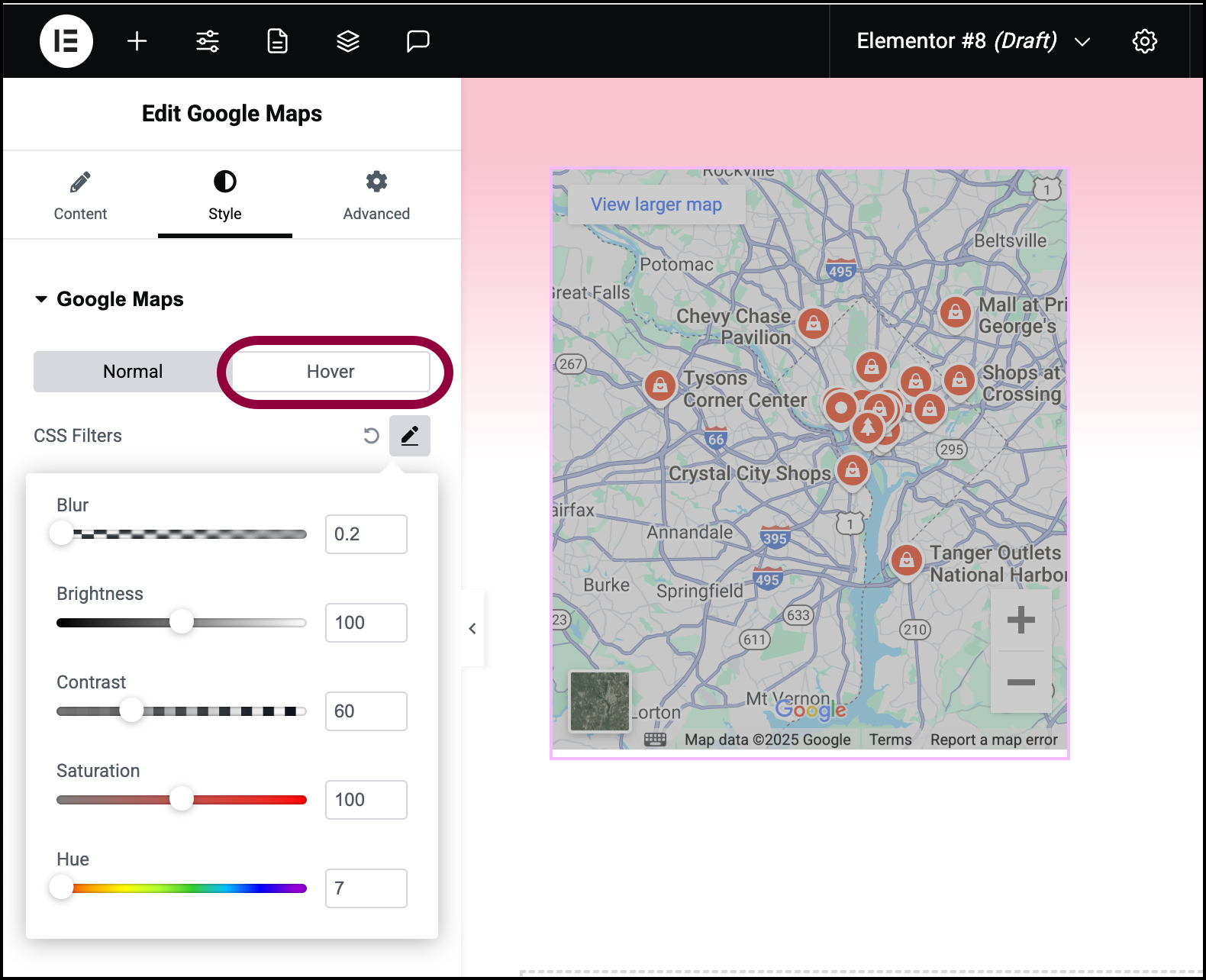This screenshot has width=1206, height=980.
Task: Click the tree park marker on map
Action: click(x=868, y=428)
